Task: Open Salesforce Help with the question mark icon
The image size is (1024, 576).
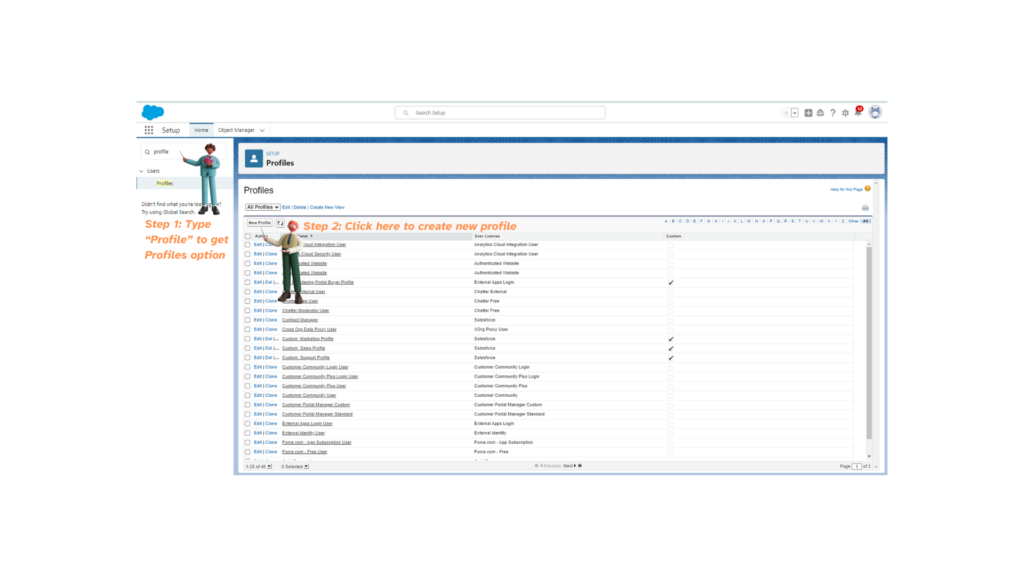Action: tap(833, 112)
